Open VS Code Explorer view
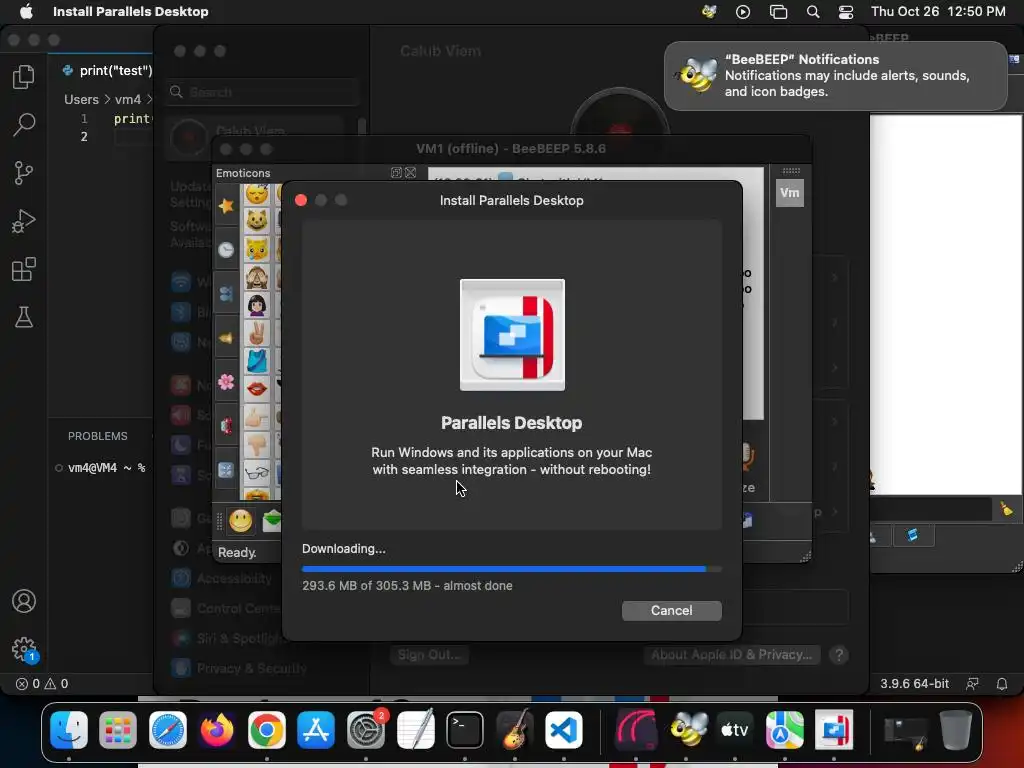This screenshot has width=1024, height=768. coord(24,77)
